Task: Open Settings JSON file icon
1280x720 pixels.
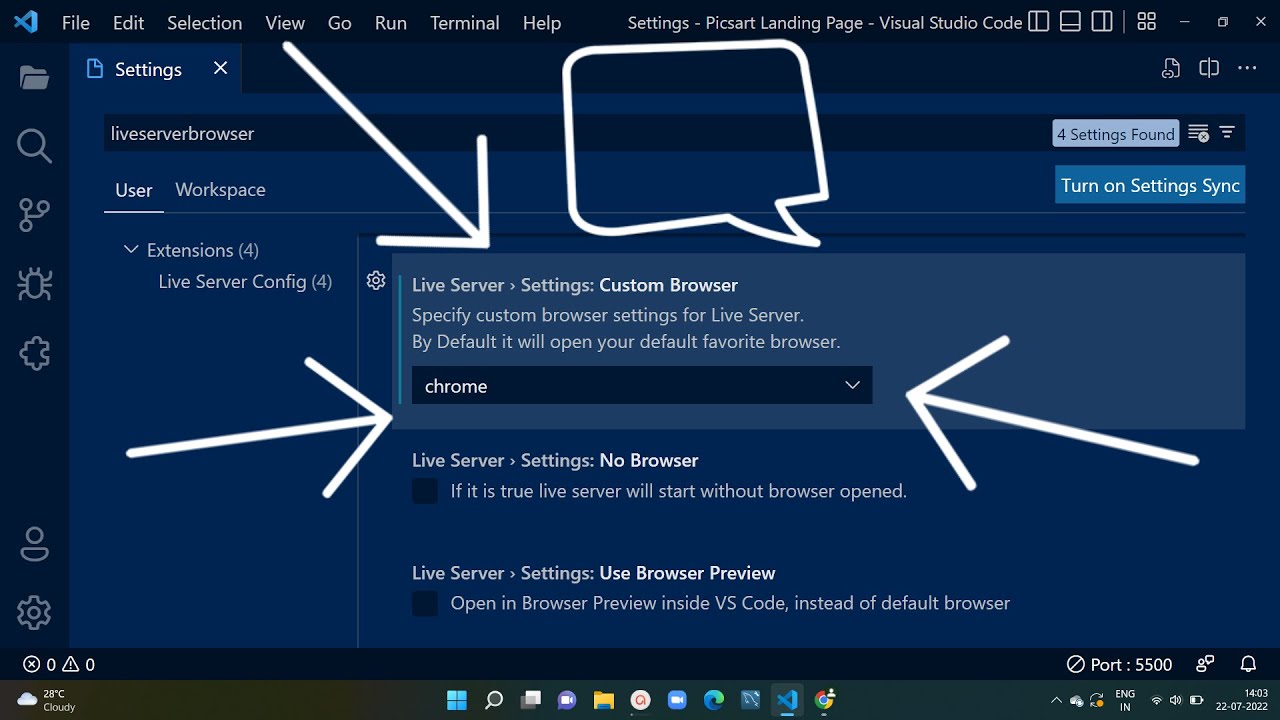Action: (1171, 68)
